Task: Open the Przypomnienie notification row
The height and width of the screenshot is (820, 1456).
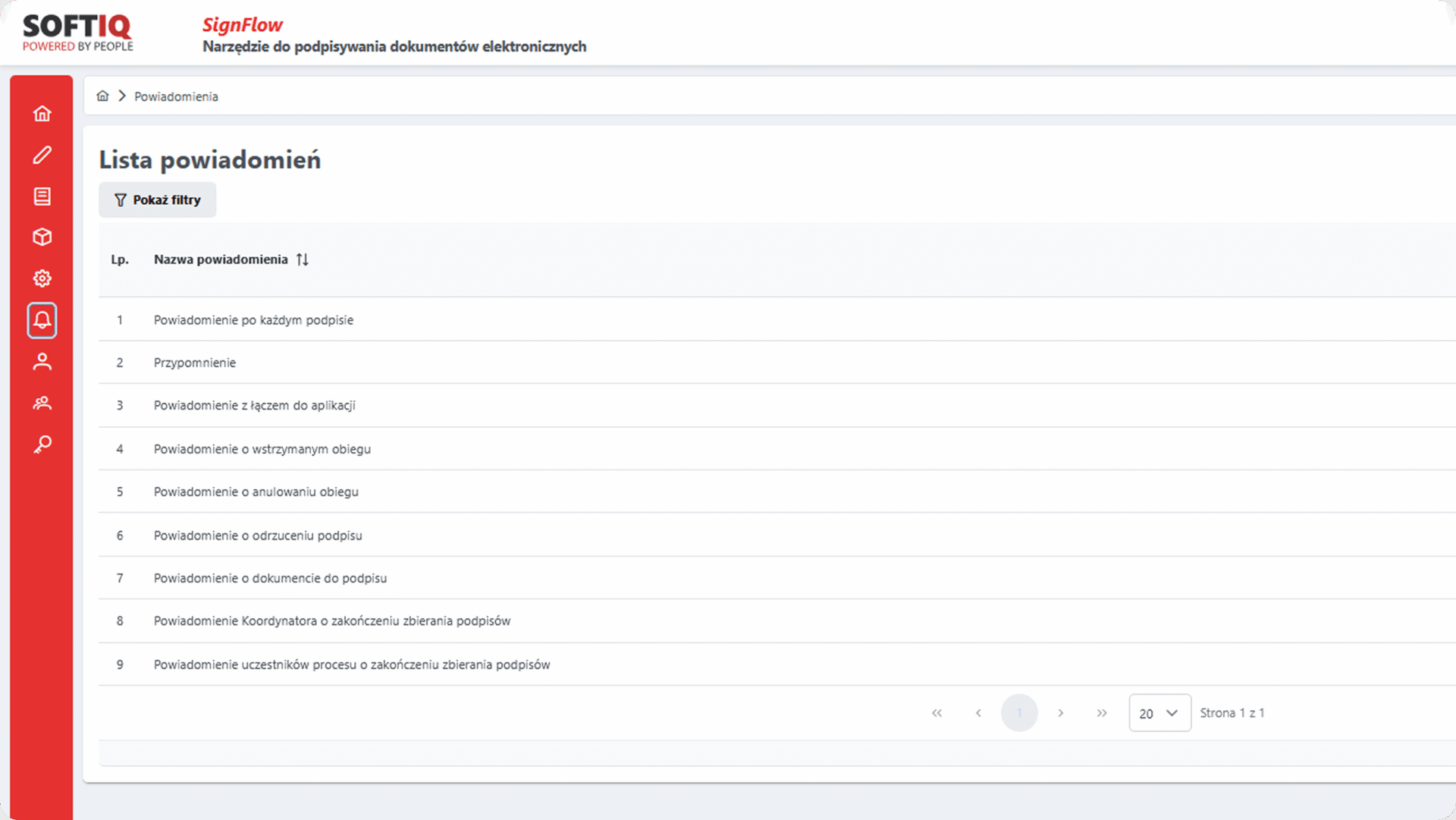Action: point(195,363)
